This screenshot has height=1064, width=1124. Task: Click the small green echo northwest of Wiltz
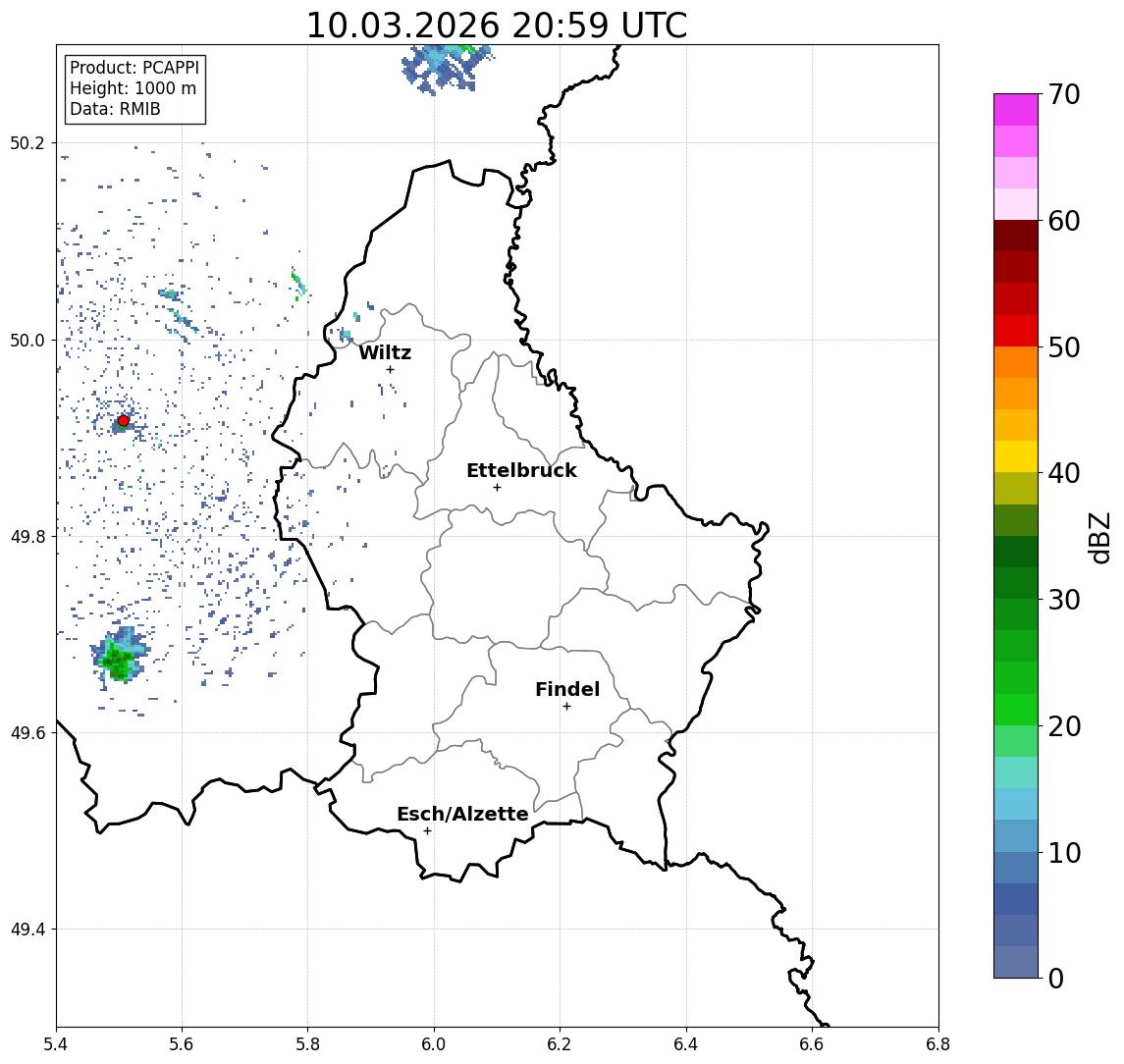(297, 285)
